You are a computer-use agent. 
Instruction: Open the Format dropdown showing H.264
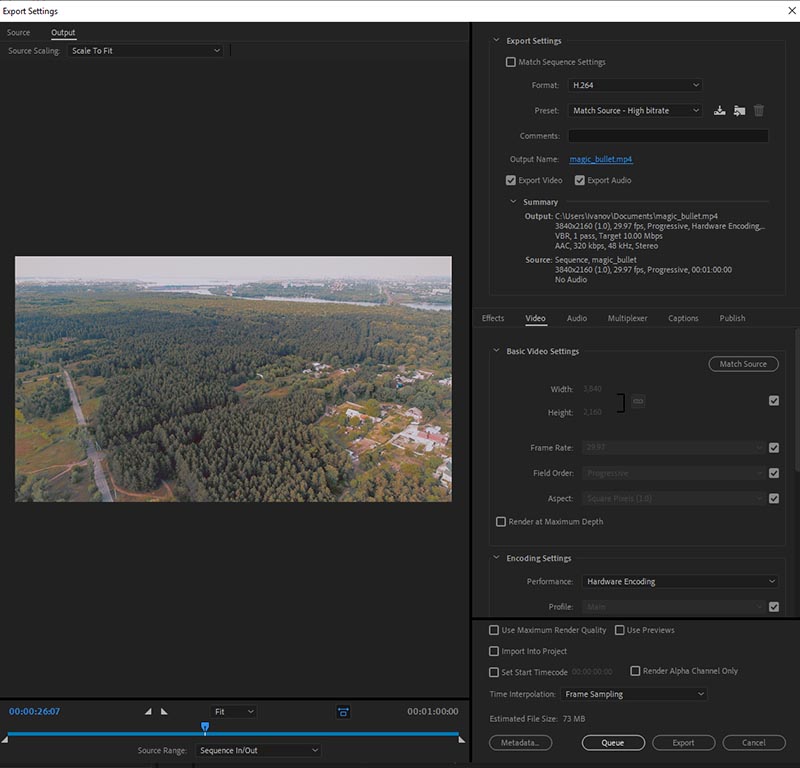click(x=635, y=86)
